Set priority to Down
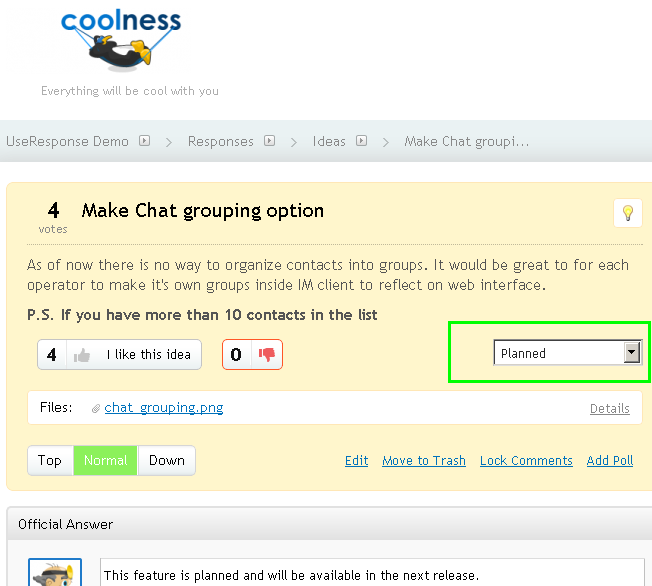Image resolution: width=652 pixels, height=586 pixels. (167, 460)
